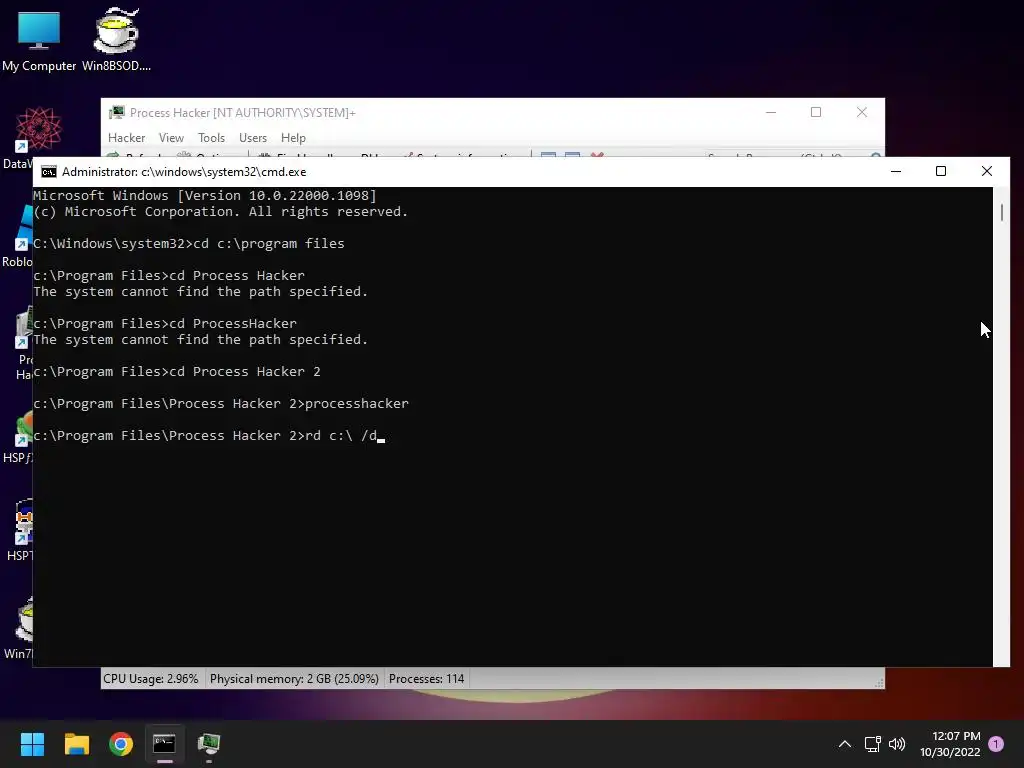This screenshot has width=1024, height=768.
Task: Close the Process Hacker window
Action: tap(862, 112)
